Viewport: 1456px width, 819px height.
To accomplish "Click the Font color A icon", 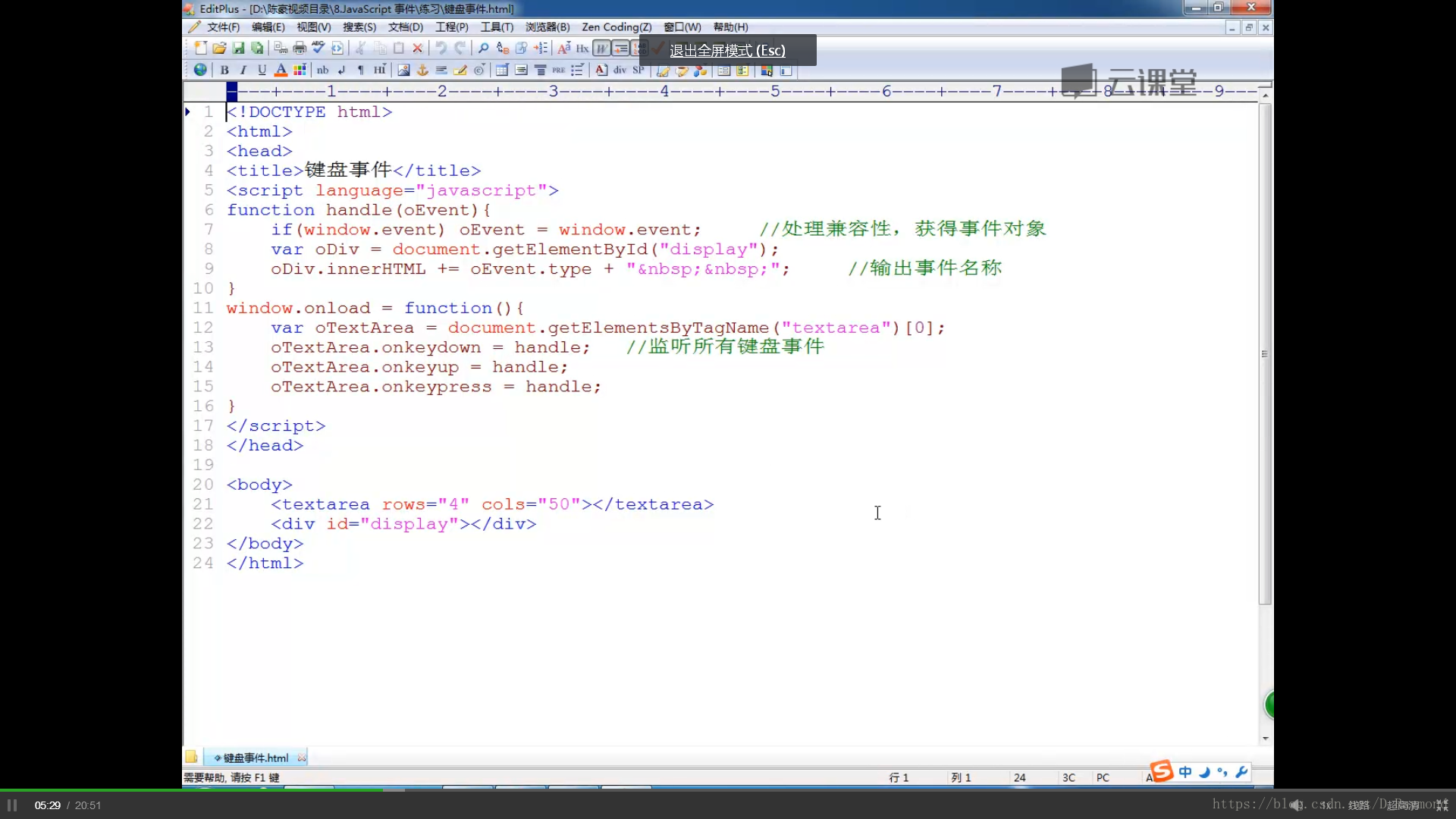I will (x=281, y=70).
